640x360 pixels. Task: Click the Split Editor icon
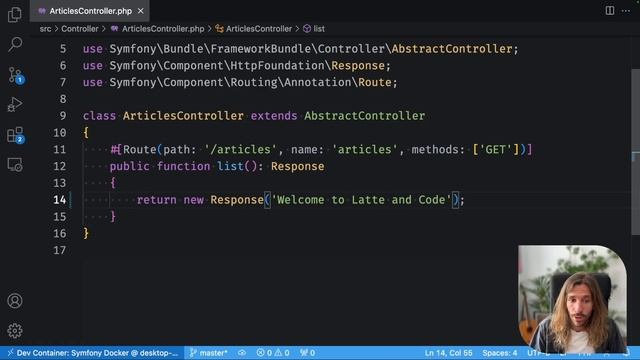610,11
